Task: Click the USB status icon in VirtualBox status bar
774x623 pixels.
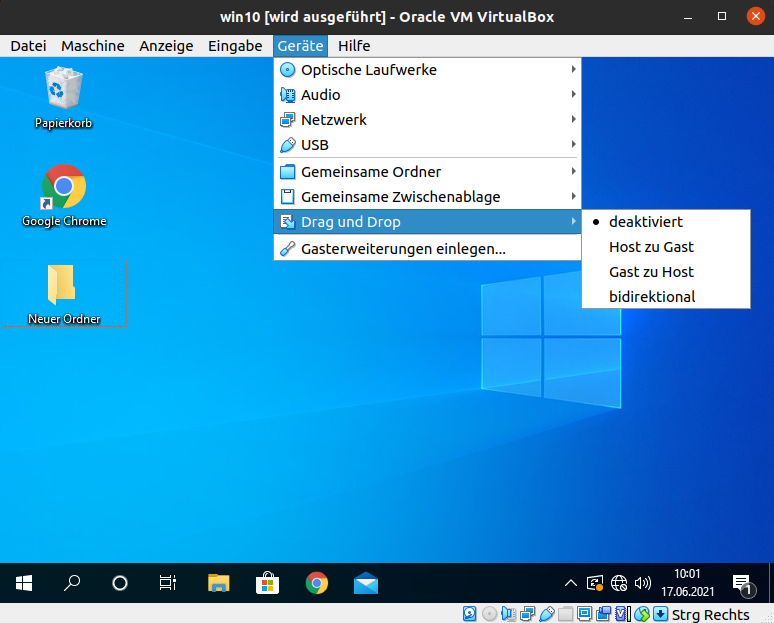Action: [546, 614]
